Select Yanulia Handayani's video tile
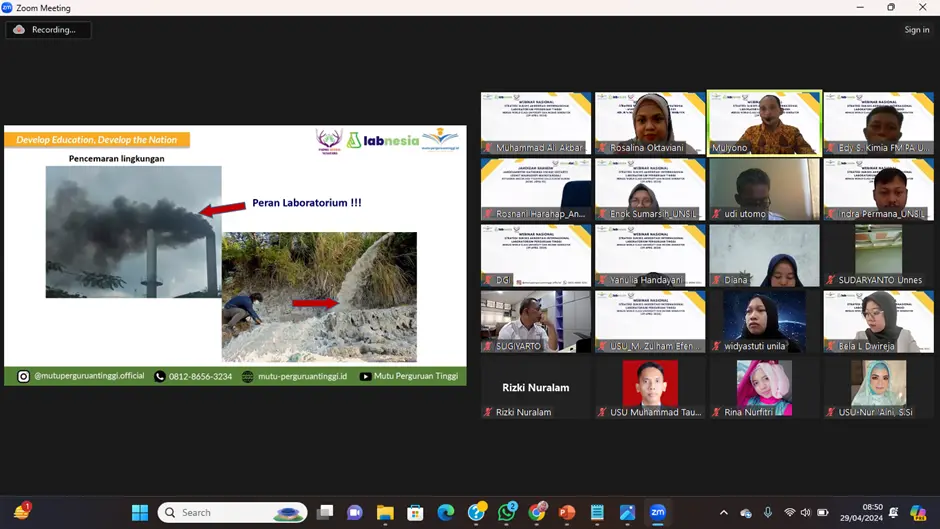 650,256
